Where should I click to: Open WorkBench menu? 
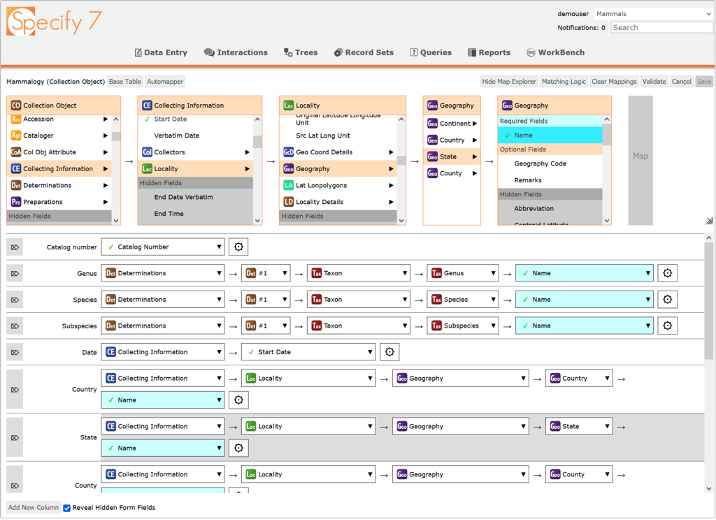(555, 53)
